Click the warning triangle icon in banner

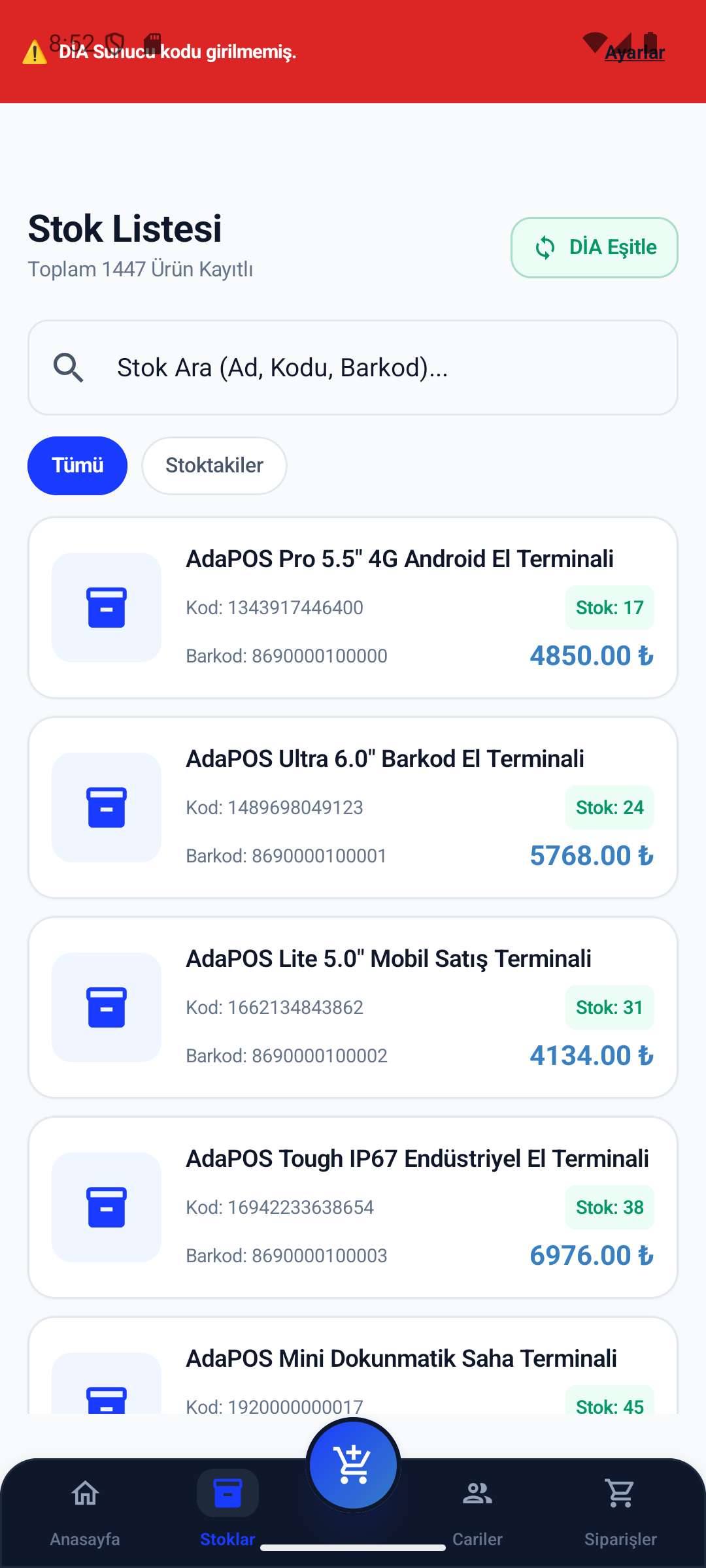[35, 52]
